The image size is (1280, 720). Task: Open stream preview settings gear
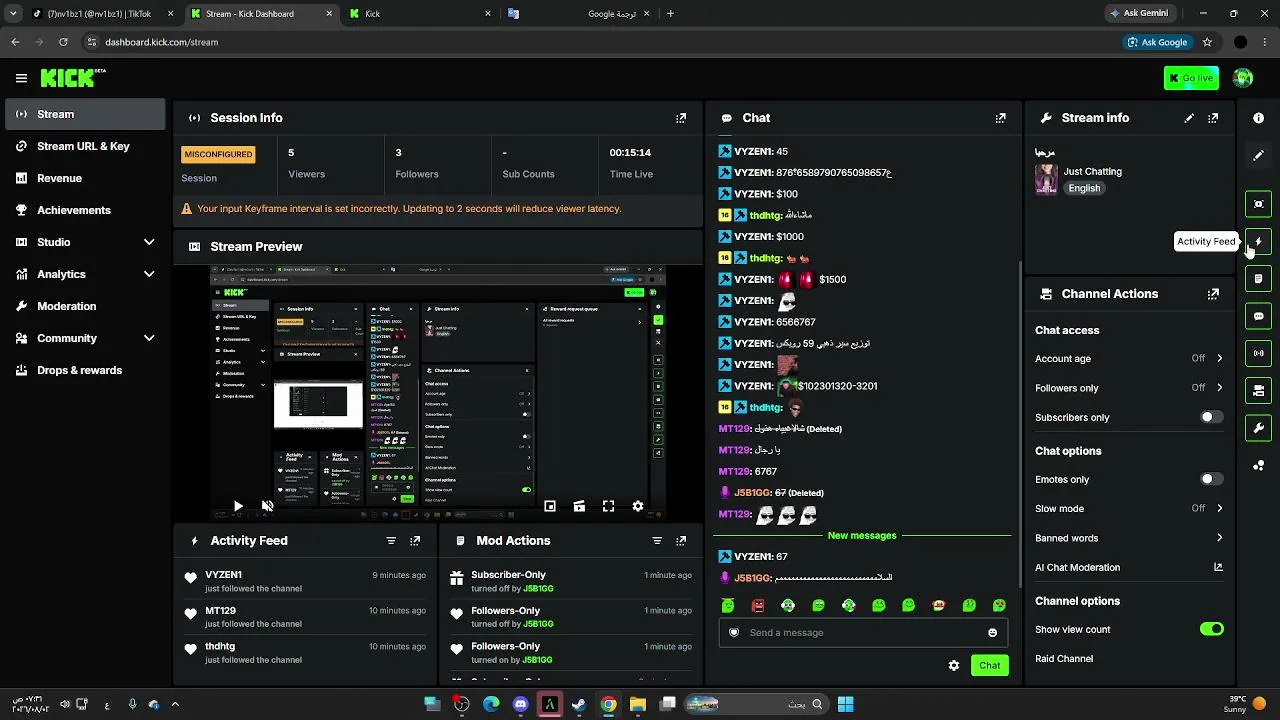[638, 506]
